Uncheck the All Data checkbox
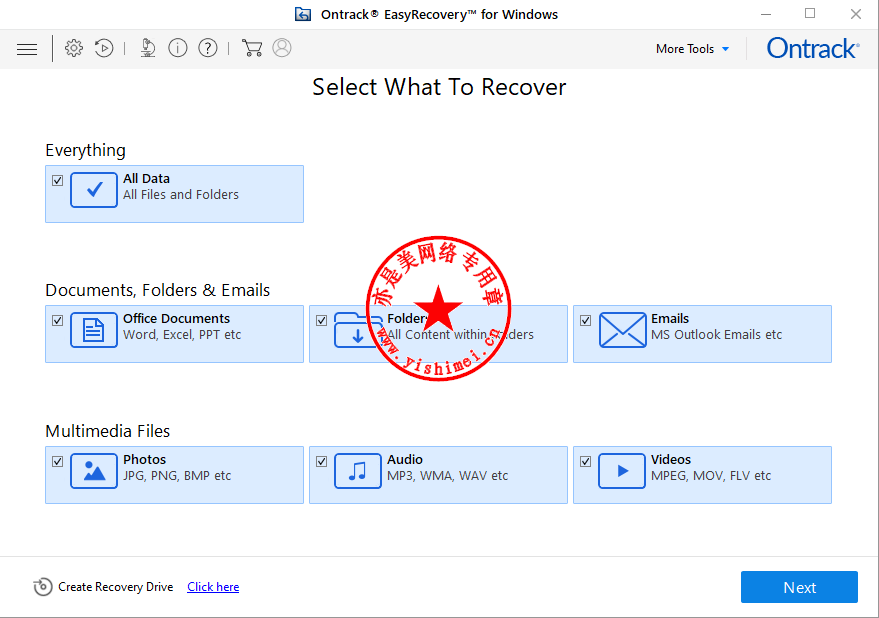This screenshot has height=618, width=879. pos(58,181)
